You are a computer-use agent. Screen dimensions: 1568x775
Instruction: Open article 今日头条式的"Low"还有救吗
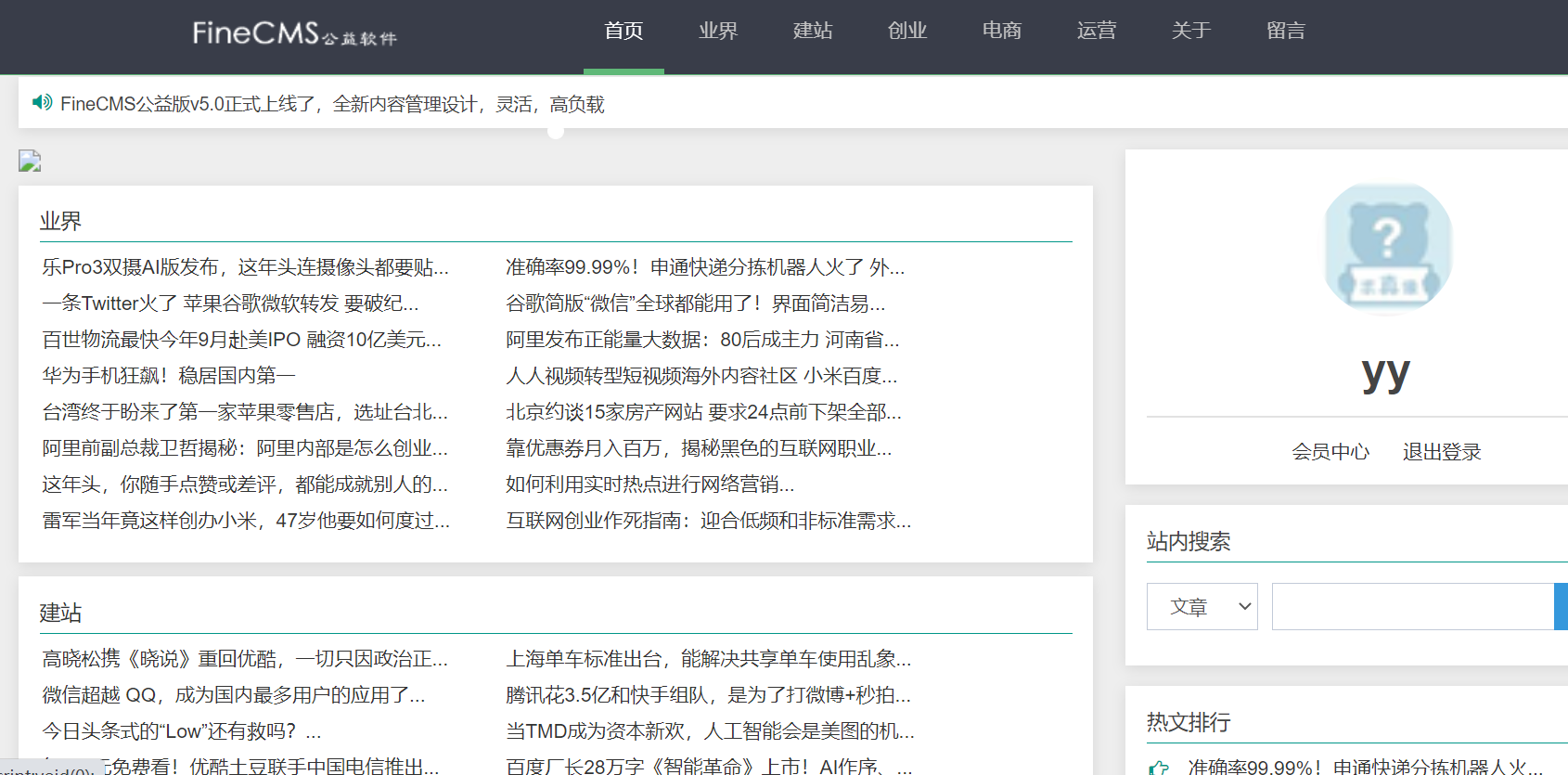182,731
